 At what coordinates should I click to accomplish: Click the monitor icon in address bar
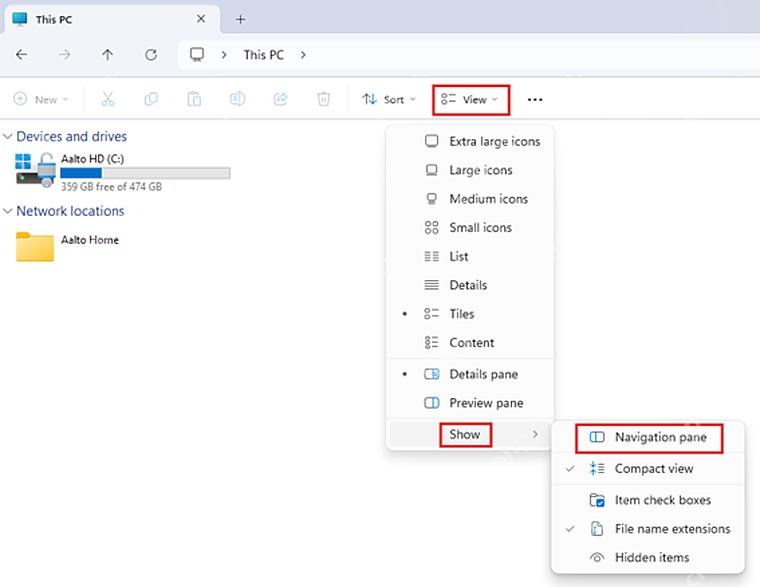point(197,54)
